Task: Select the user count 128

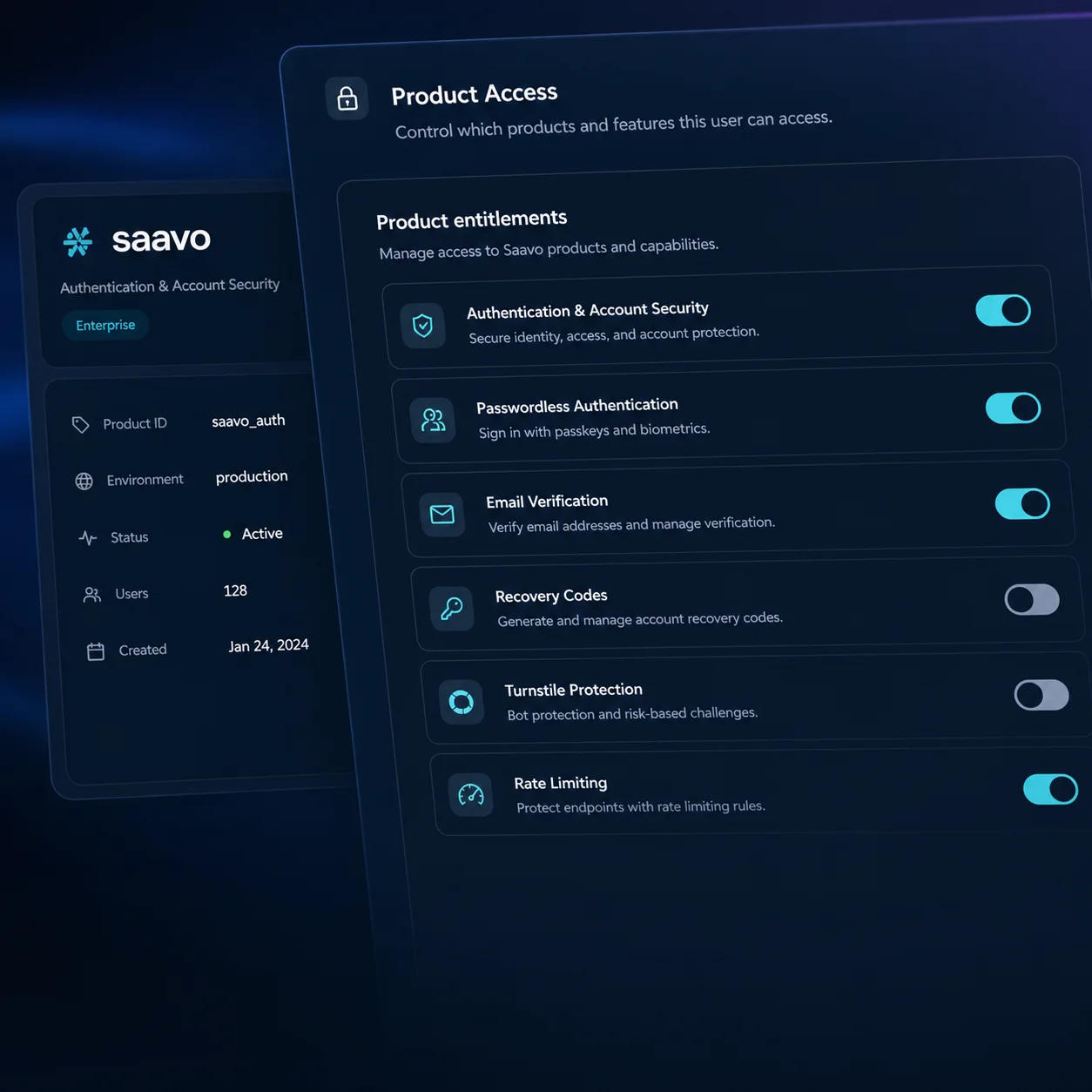Action: 235,590
